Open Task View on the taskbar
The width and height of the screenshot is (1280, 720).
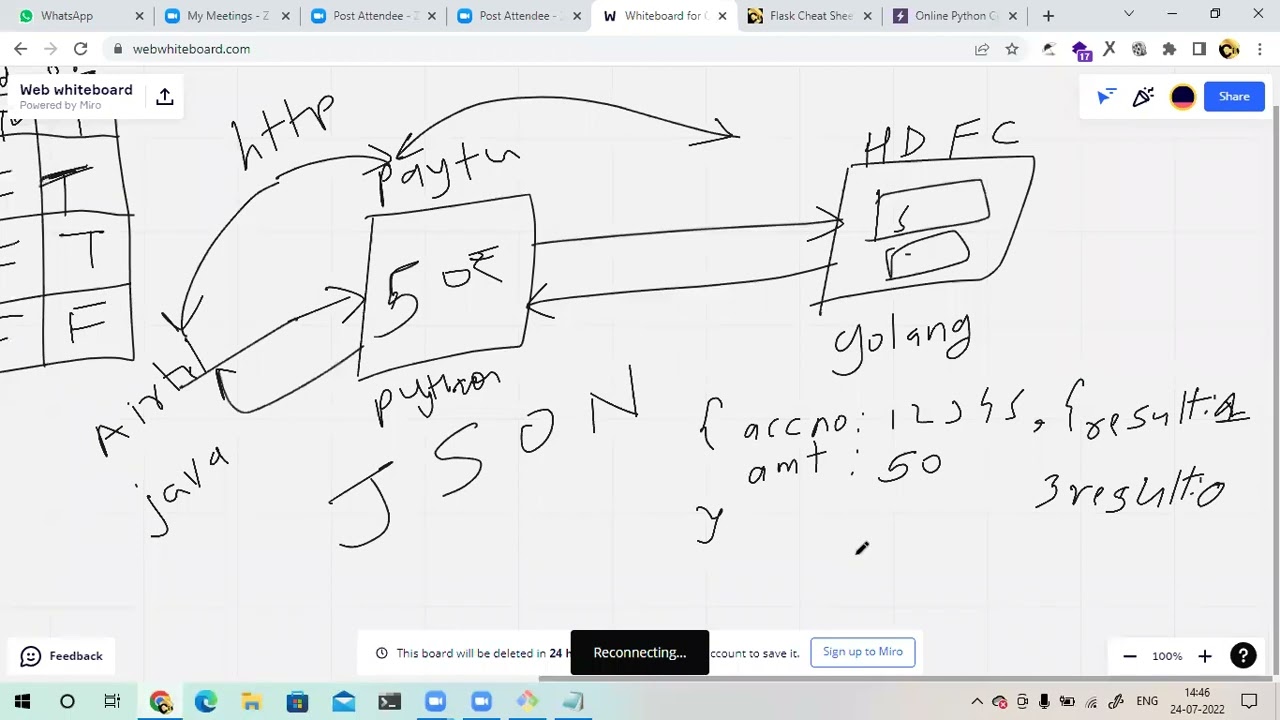[112, 702]
